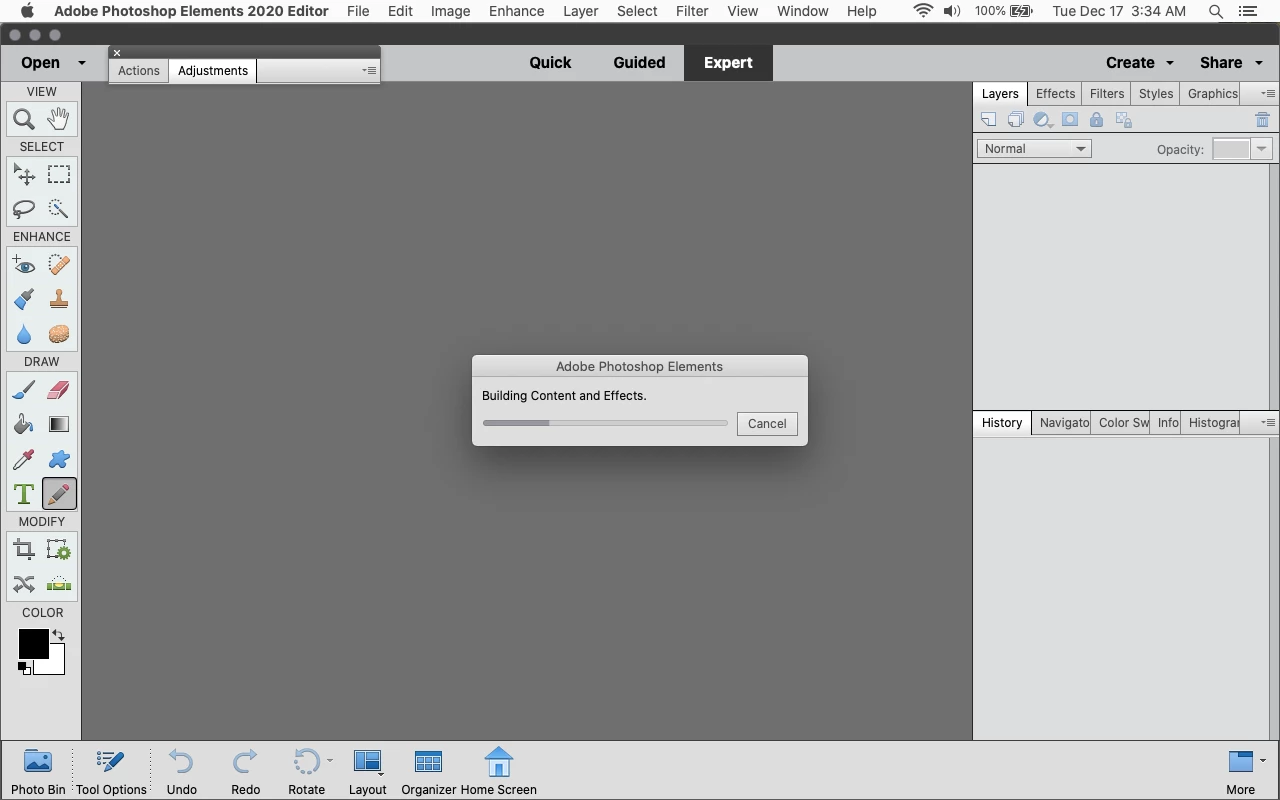Select the Eraser tool
1280x800 pixels.
pos(59,390)
